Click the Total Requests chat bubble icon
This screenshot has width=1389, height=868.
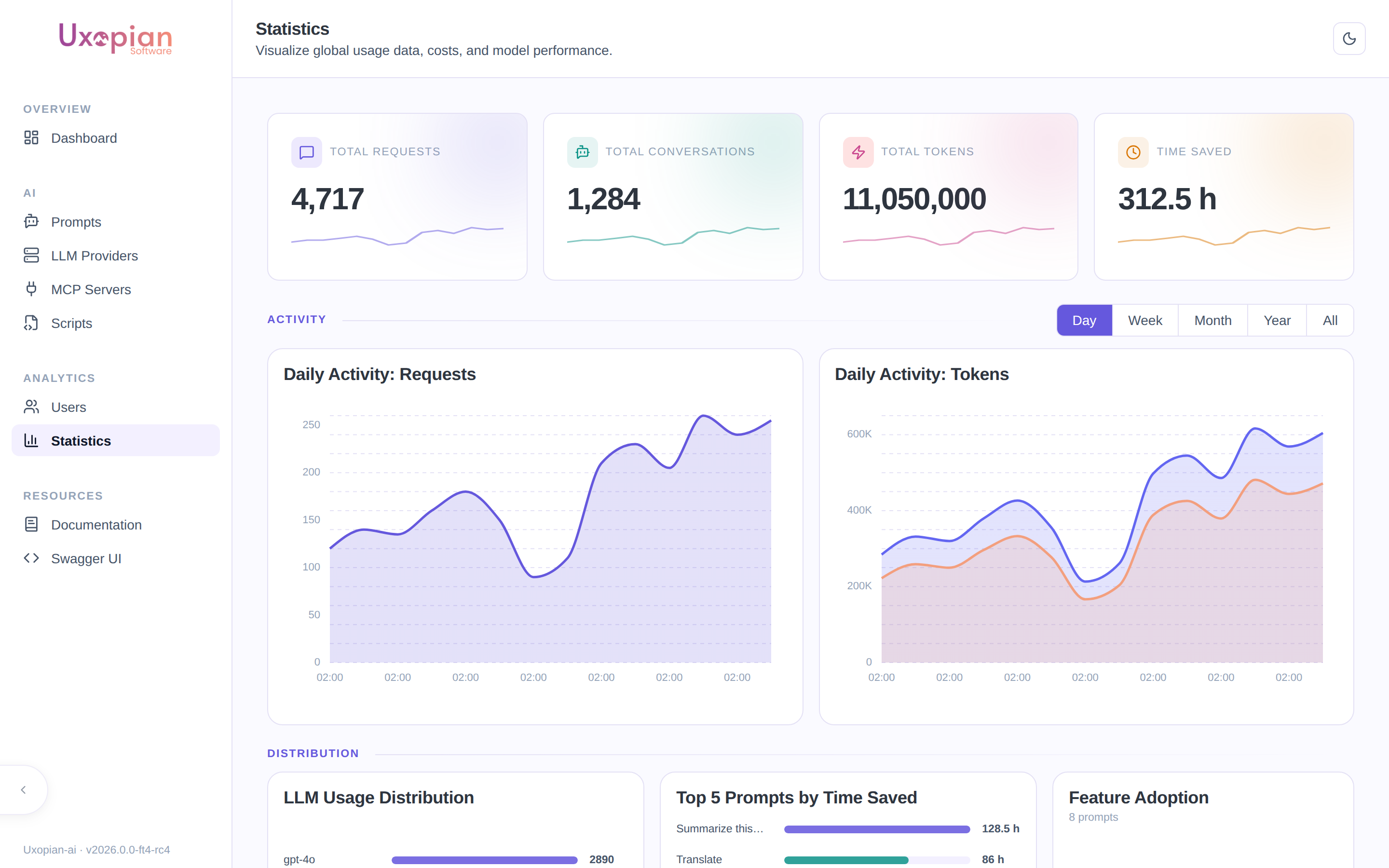[x=307, y=152]
